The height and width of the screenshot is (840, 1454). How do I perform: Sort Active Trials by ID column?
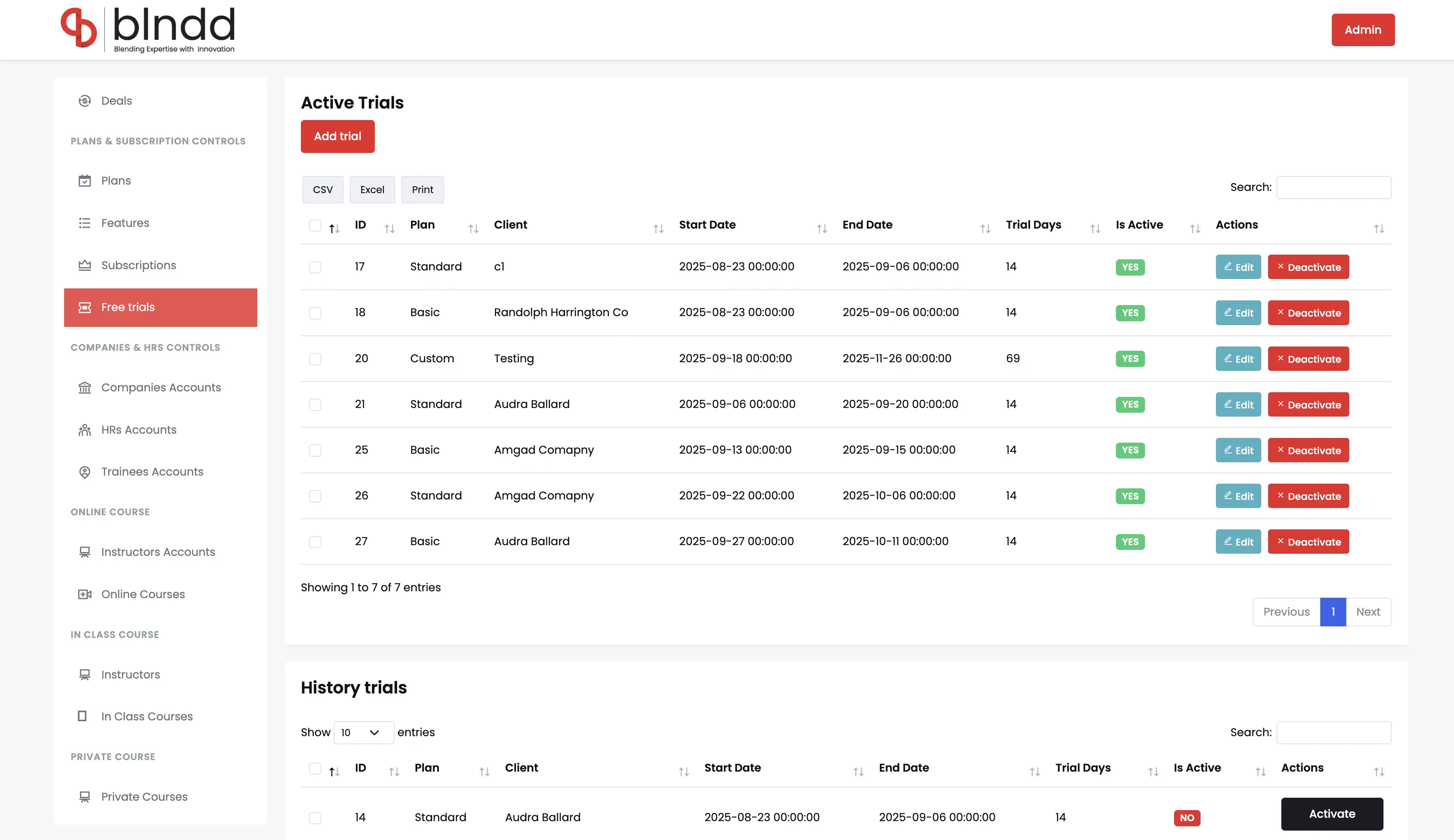pos(389,229)
